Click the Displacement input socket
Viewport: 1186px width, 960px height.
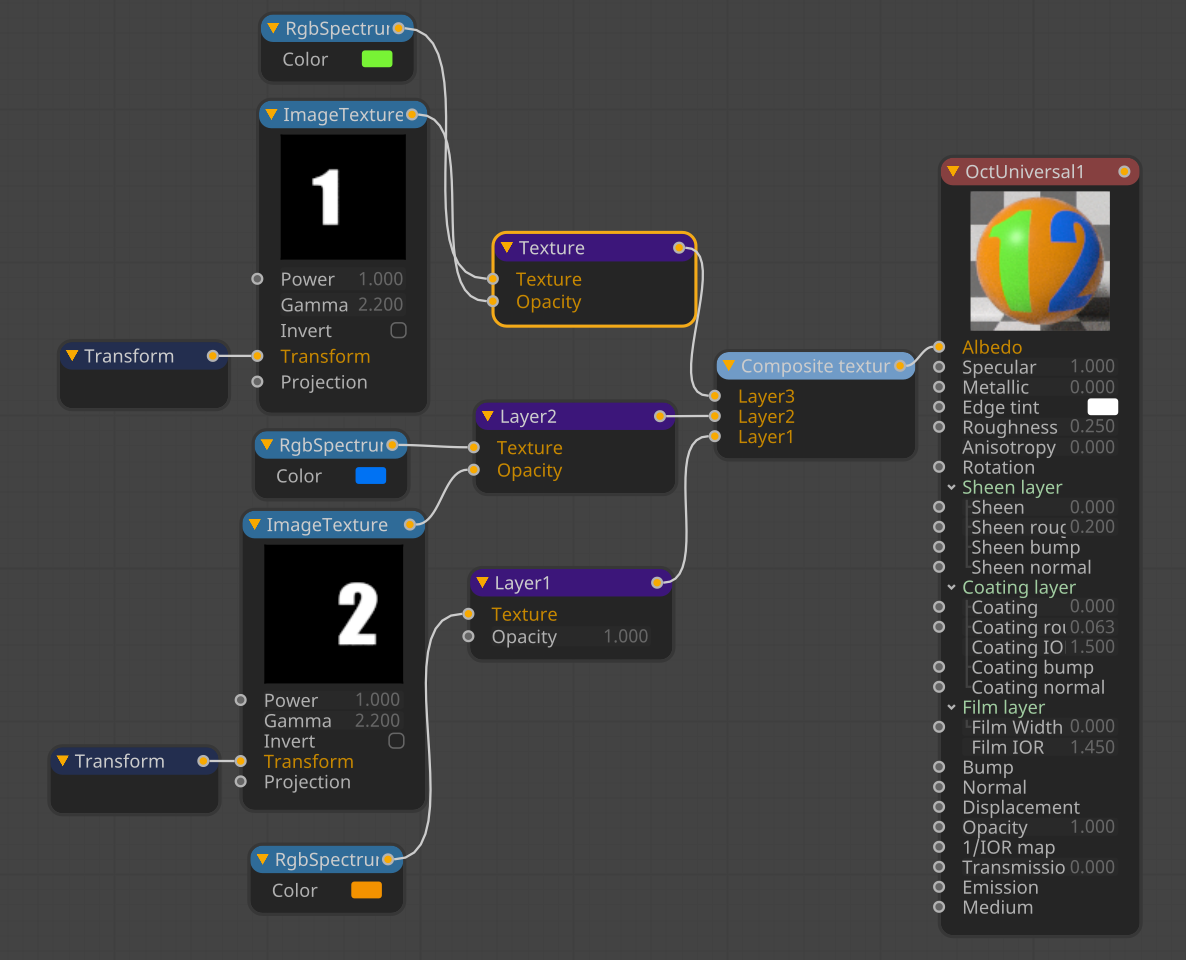click(x=939, y=807)
